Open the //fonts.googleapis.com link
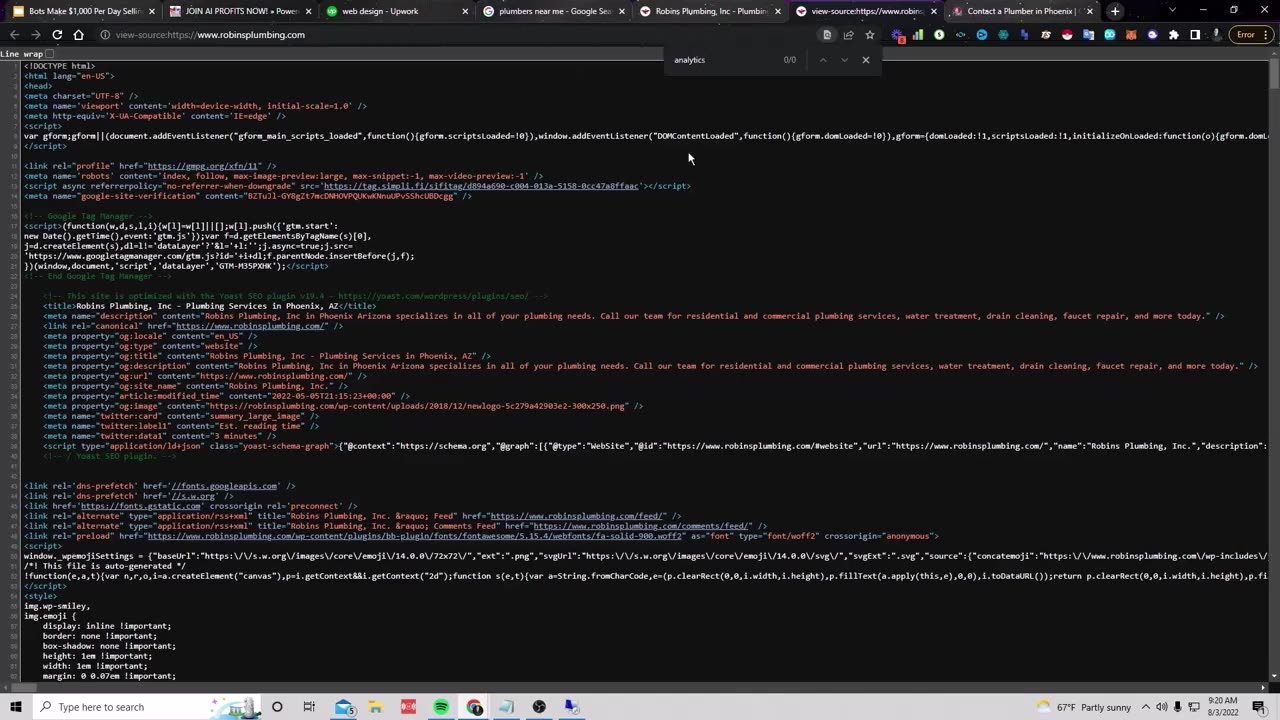1280x720 pixels. [224, 486]
